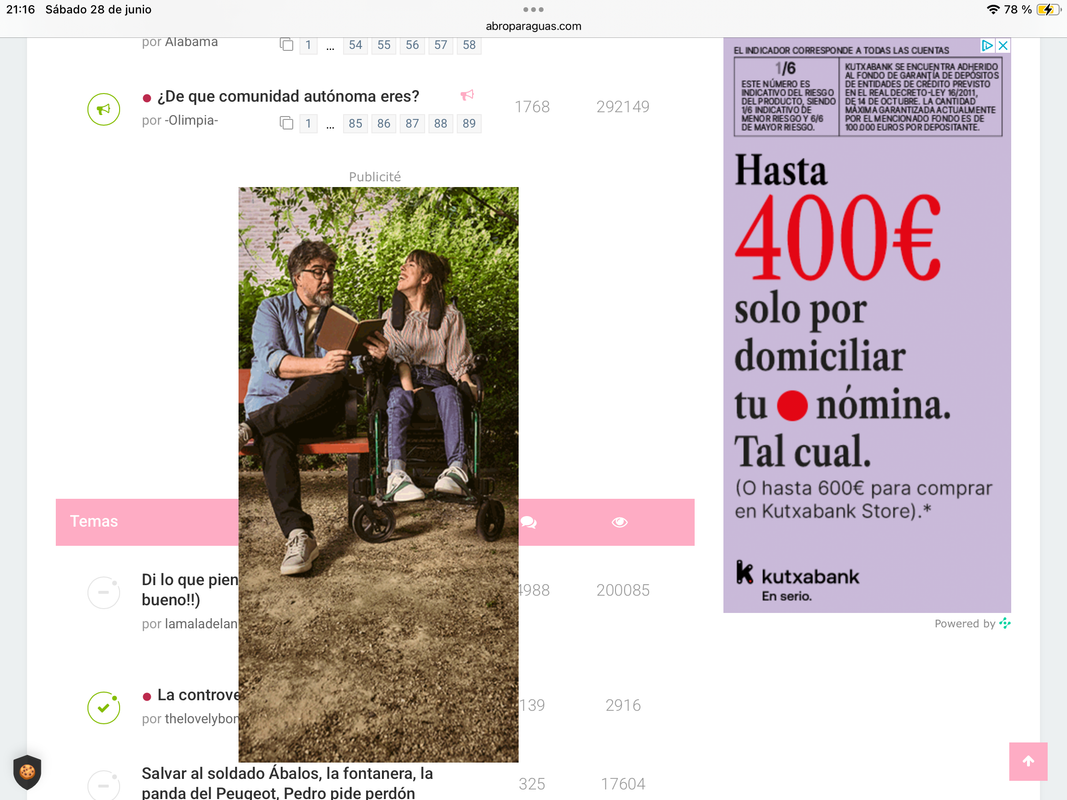
Task: Click view count 292149
Action: (x=623, y=107)
